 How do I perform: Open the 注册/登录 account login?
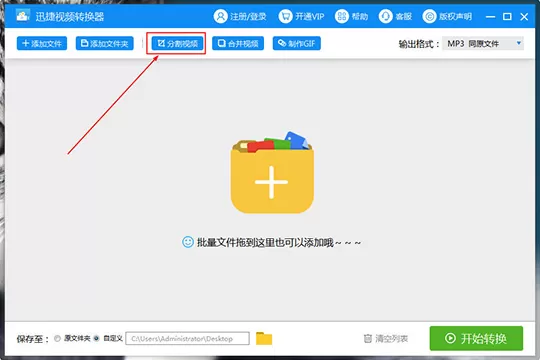[240, 16]
